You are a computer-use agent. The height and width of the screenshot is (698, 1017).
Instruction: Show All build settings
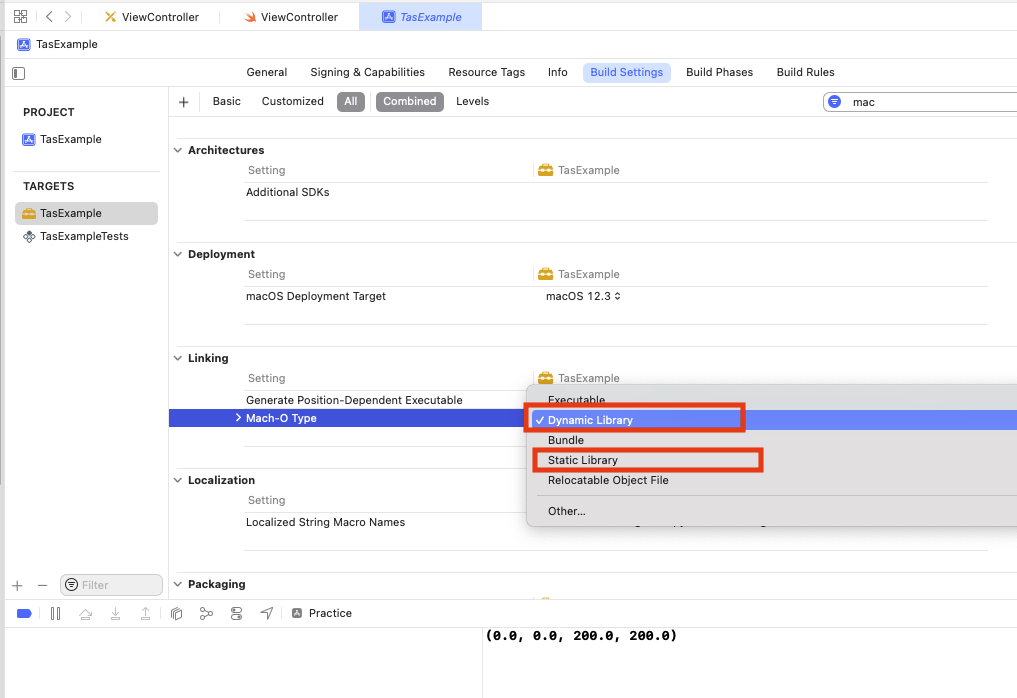click(351, 101)
